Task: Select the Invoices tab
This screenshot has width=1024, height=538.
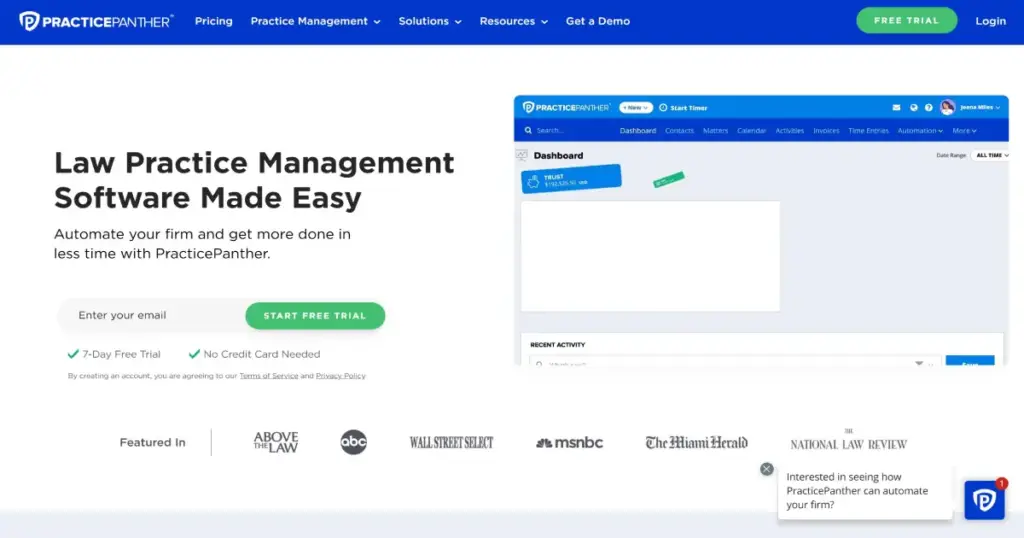Action: tap(826, 131)
